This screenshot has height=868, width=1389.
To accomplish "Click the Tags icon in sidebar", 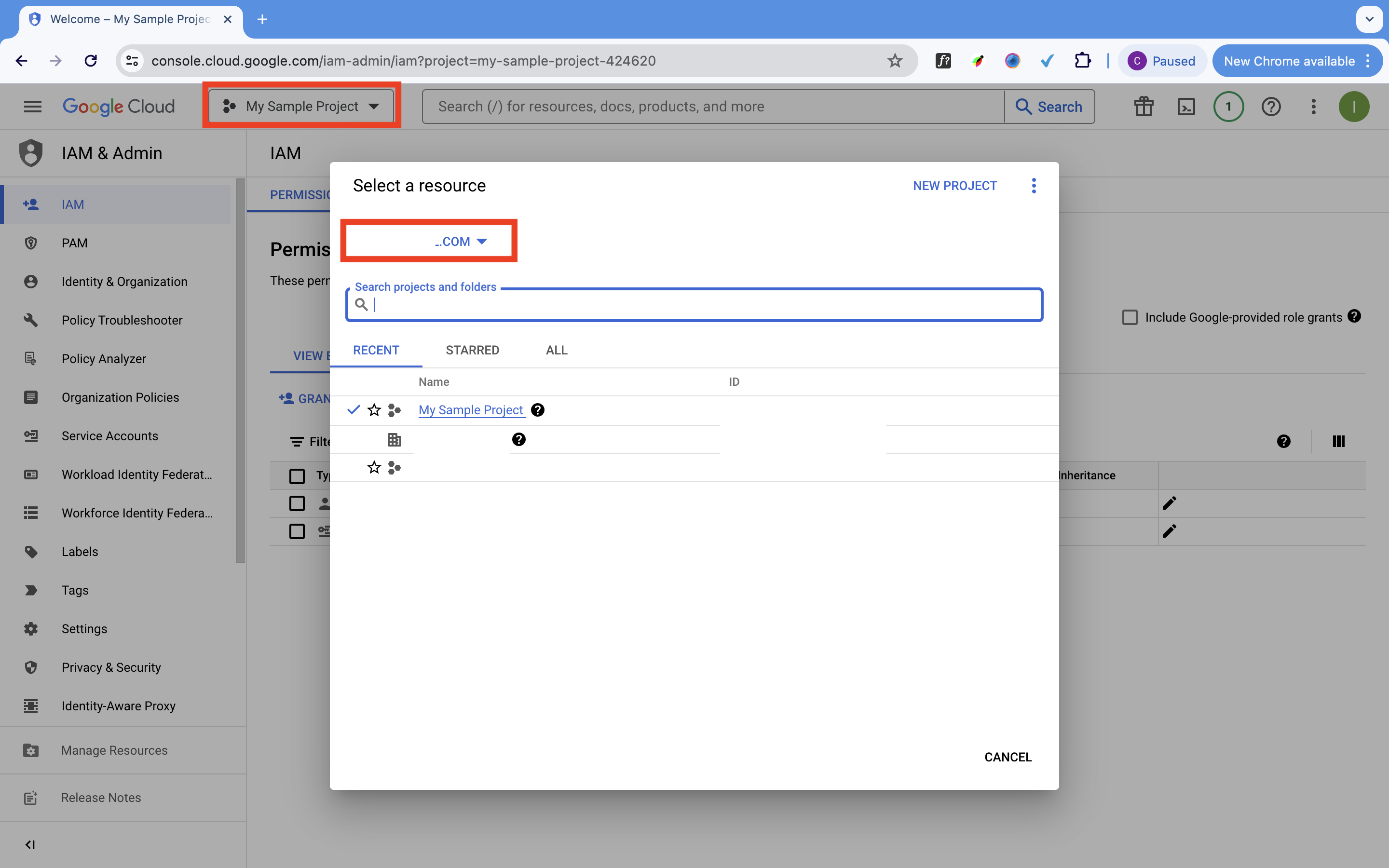I will point(31,590).
